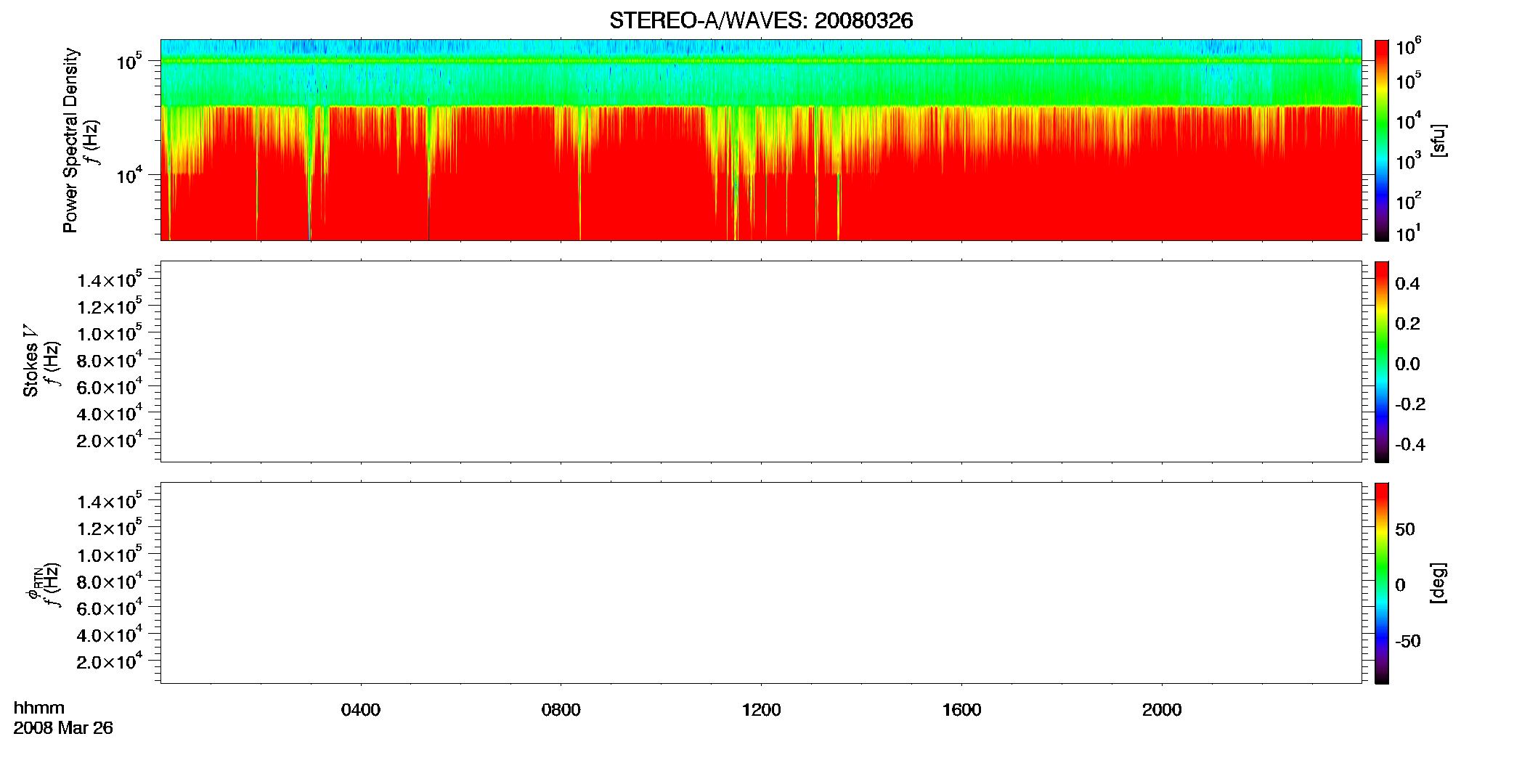Click the 8.0×10^4 tick on Stokes panel
1522x784 pixels.
110,359
